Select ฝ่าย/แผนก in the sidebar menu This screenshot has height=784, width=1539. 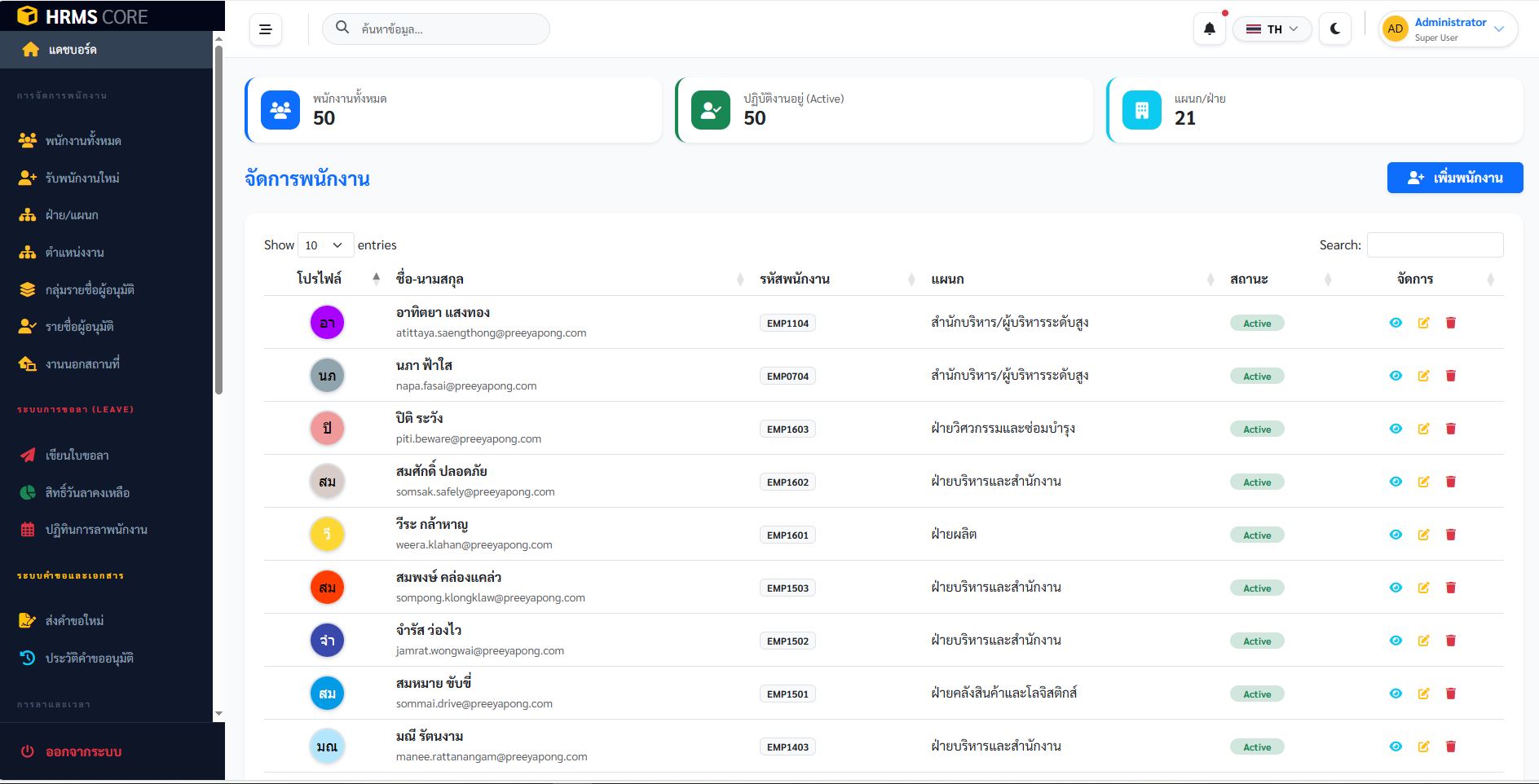(x=72, y=215)
